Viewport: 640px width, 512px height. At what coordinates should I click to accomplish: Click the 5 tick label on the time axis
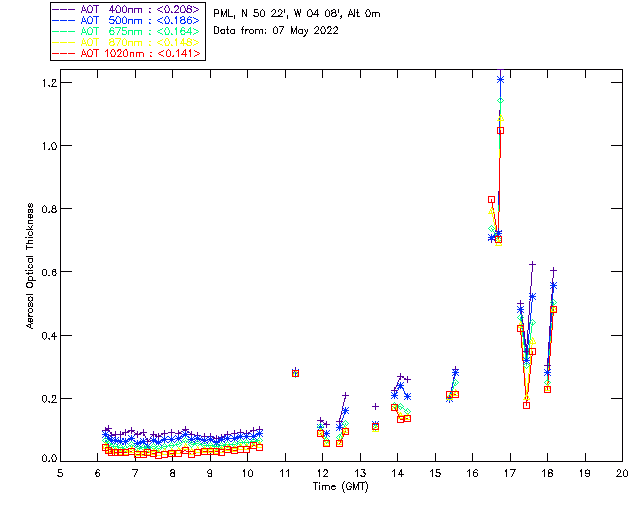point(60,473)
